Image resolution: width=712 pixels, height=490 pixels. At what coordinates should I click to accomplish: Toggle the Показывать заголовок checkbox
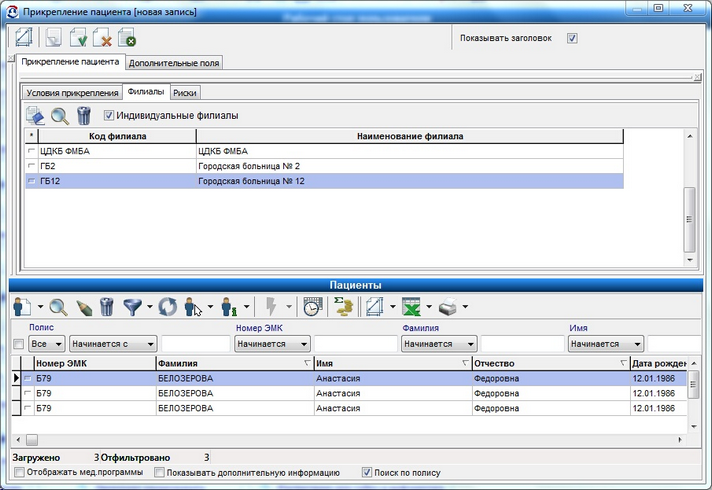572,38
